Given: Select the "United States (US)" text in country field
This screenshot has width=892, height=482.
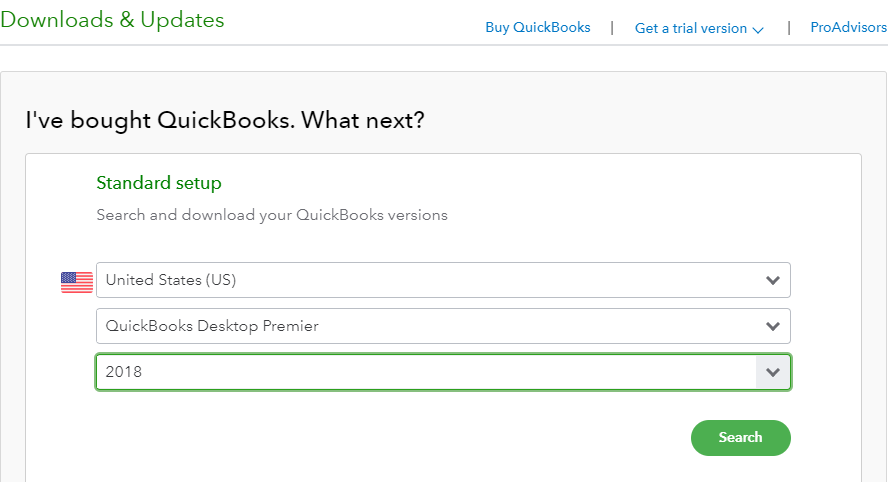Looking at the screenshot, I should point(171,280).
